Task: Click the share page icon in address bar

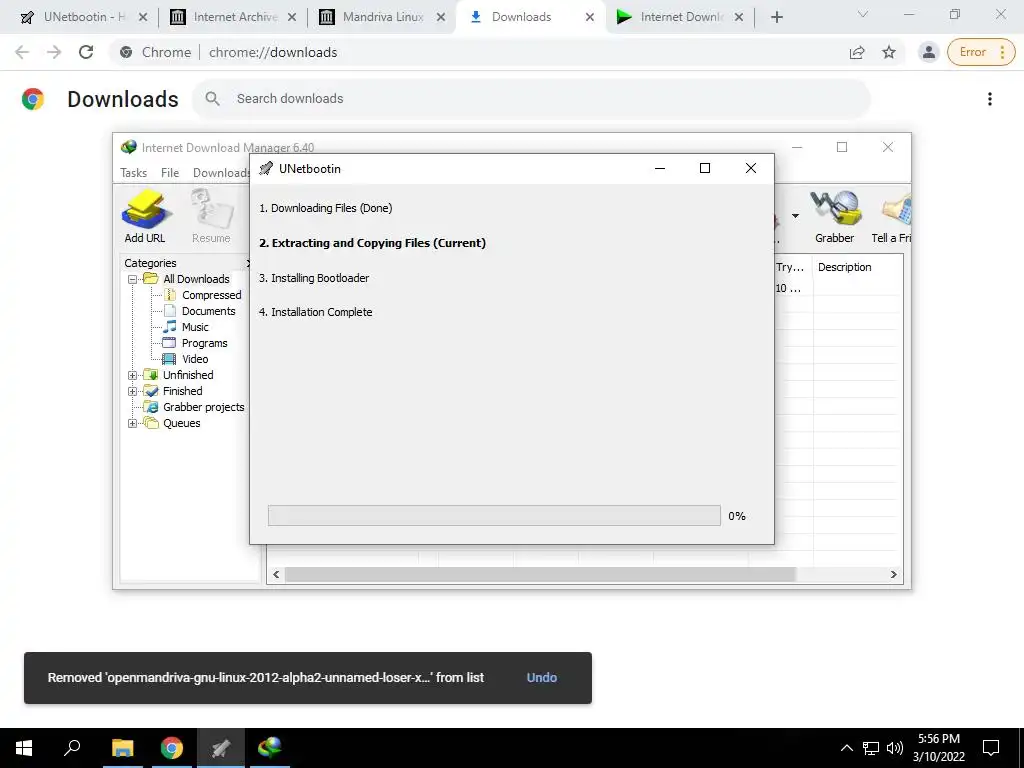Action: tap(857, 52)
